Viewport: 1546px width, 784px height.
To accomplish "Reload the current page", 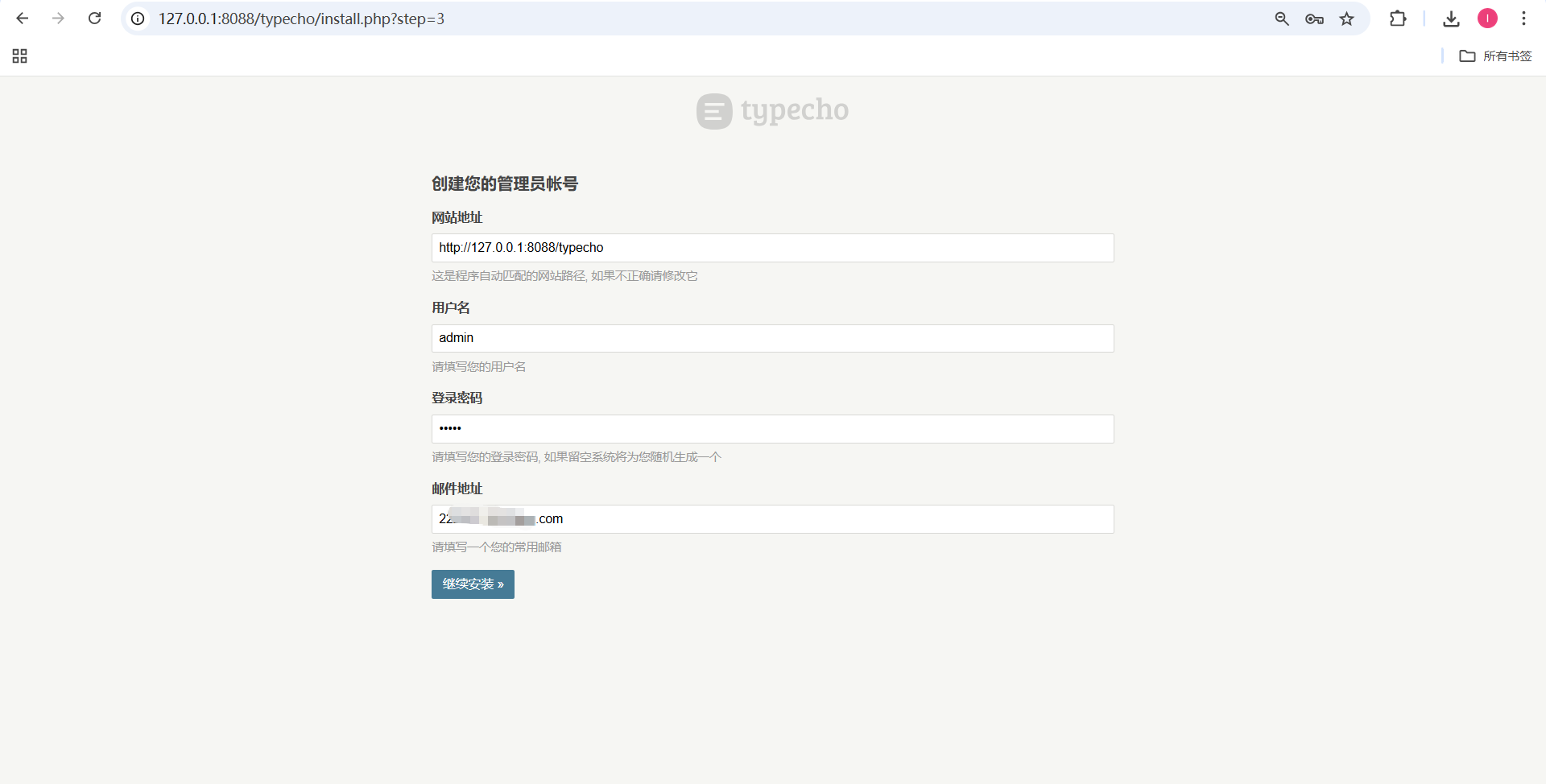I will (x=94, y=19).
